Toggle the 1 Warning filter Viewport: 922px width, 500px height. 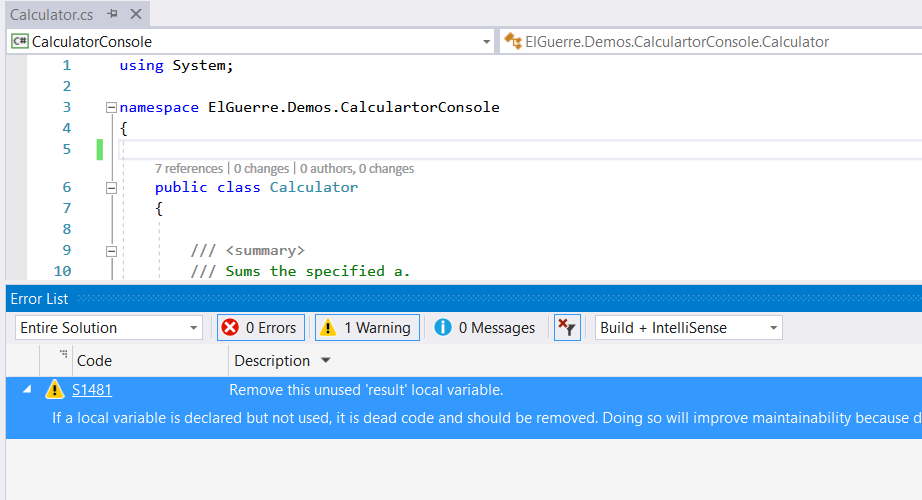(366, 328)
